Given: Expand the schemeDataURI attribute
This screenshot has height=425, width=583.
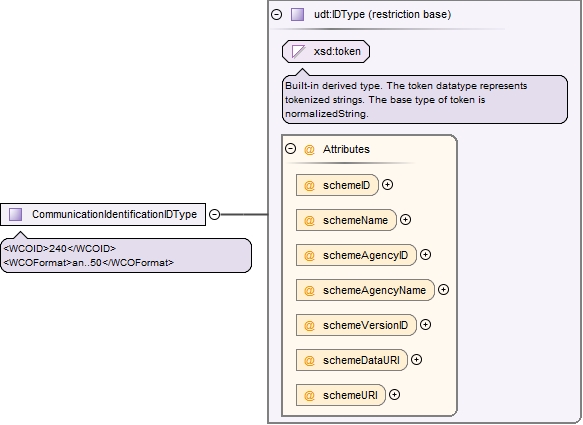Looking at the screenshot, I should [x=416, y=360].
